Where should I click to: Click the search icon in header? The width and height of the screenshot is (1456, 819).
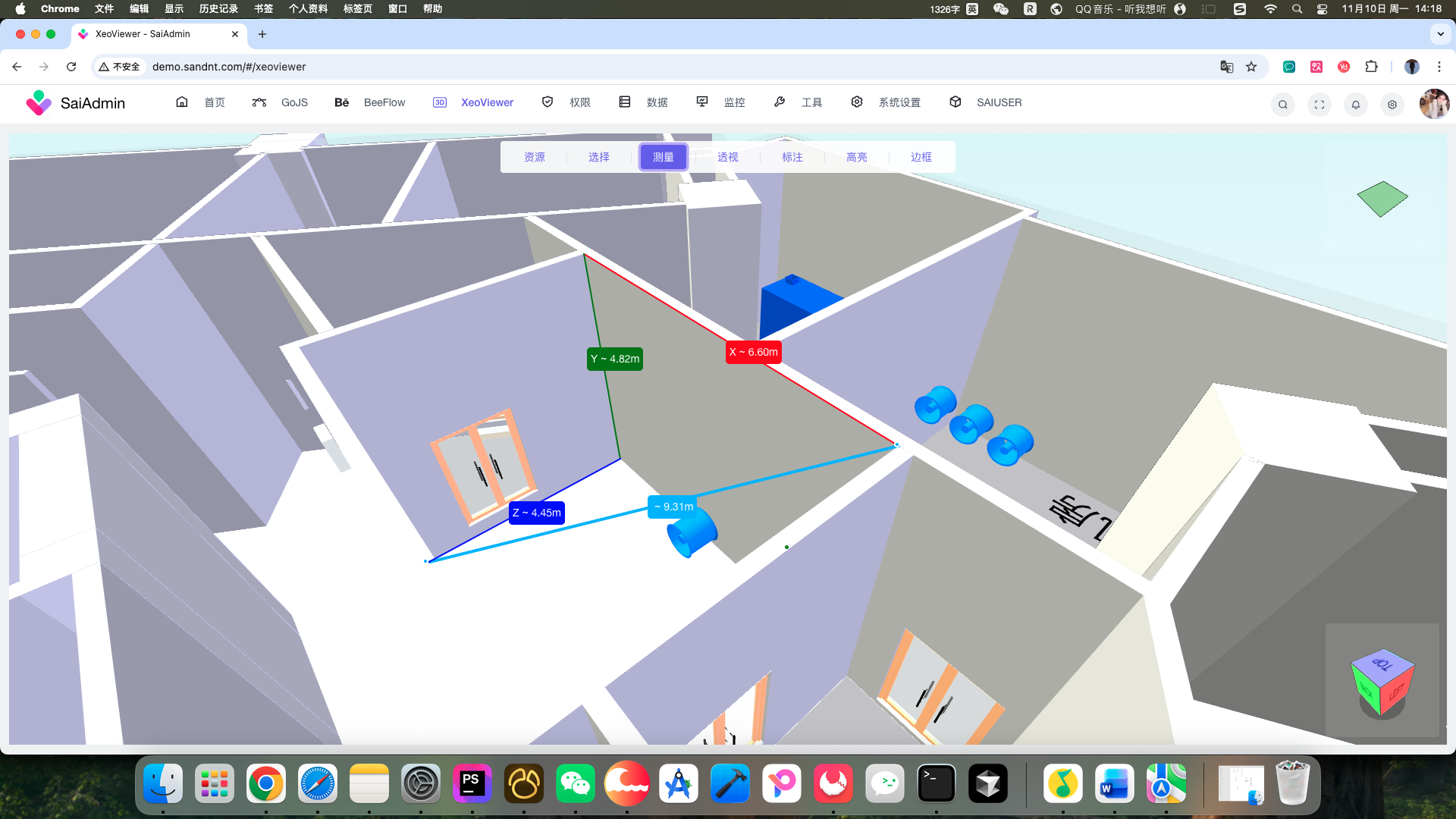(1282, 105)
